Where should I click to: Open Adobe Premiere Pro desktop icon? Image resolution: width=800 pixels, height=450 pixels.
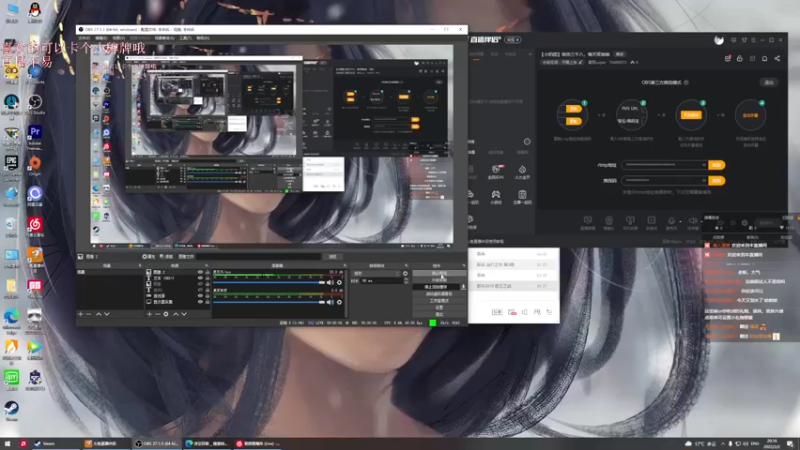[35, 132]
